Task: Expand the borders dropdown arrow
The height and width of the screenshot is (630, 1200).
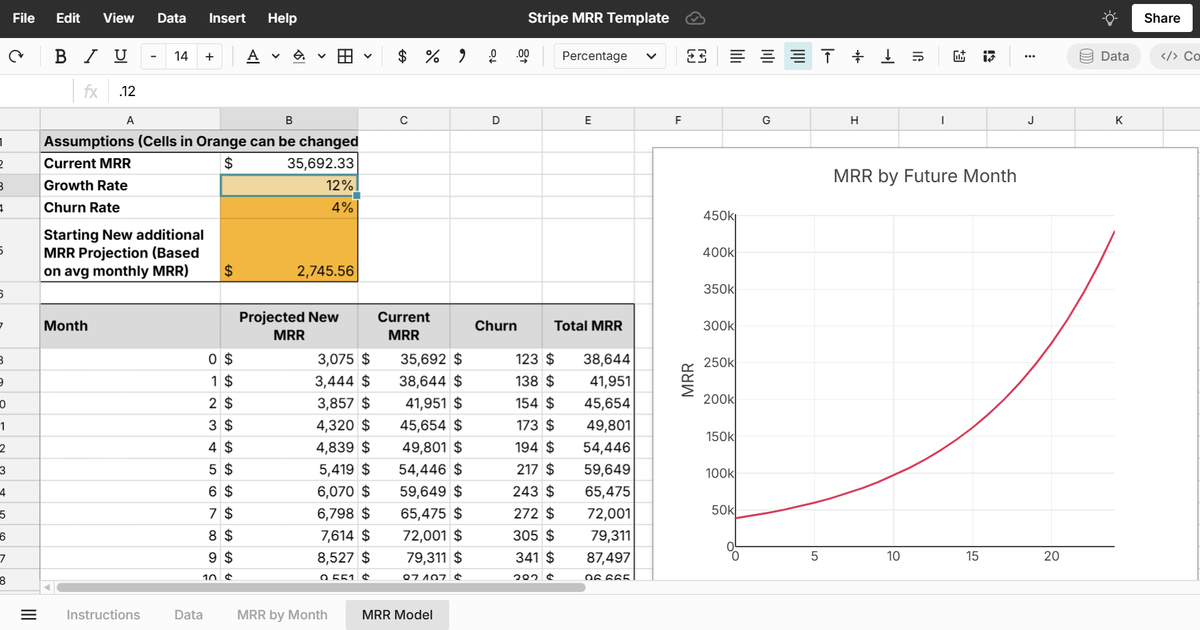Action: (368, 56)
